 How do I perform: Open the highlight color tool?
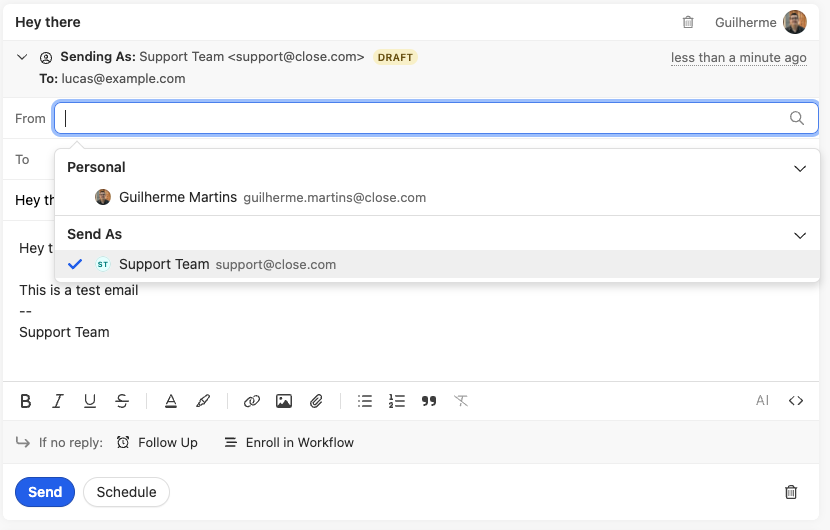pyautogui.click(x=203, y=401)
